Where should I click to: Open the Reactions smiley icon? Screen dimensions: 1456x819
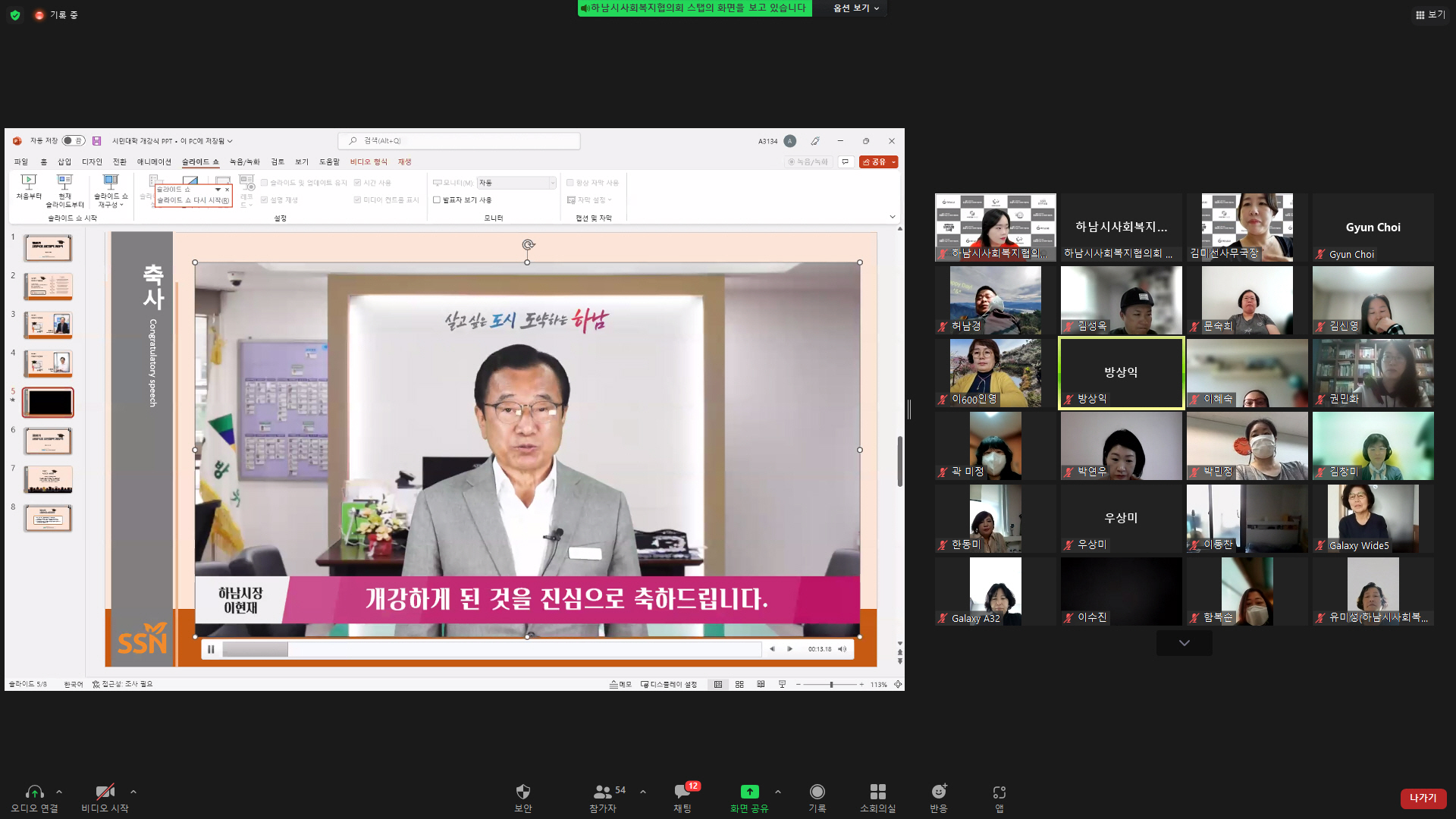[x=938, y=792]
